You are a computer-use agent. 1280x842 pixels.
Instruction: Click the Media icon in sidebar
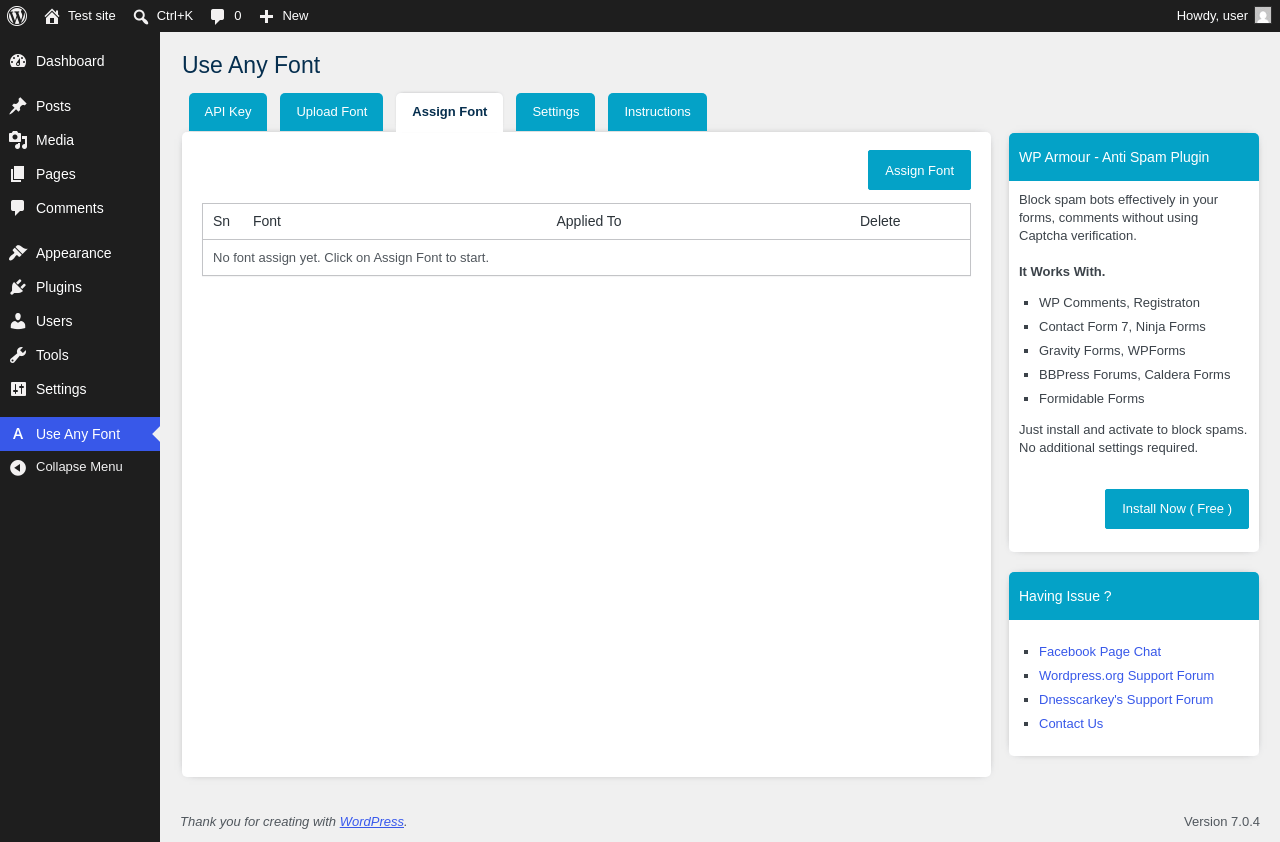[x=18, y=140]
